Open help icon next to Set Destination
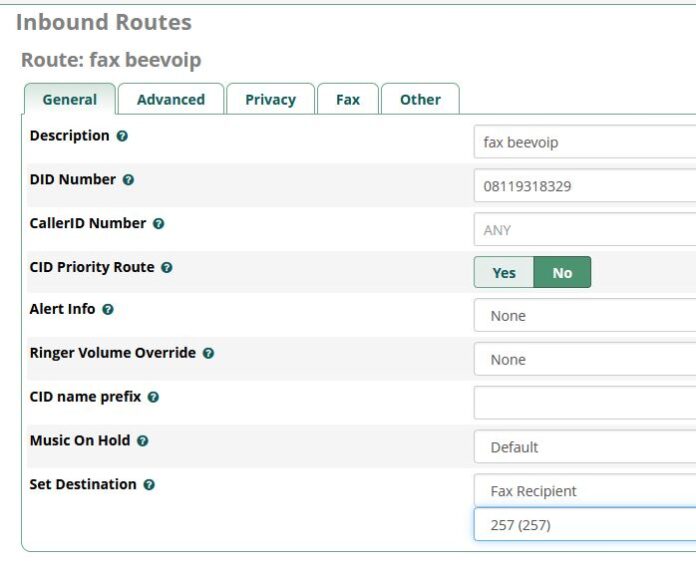Image resolution: width=696 pixels, height=566 pixels. (149, 484)
